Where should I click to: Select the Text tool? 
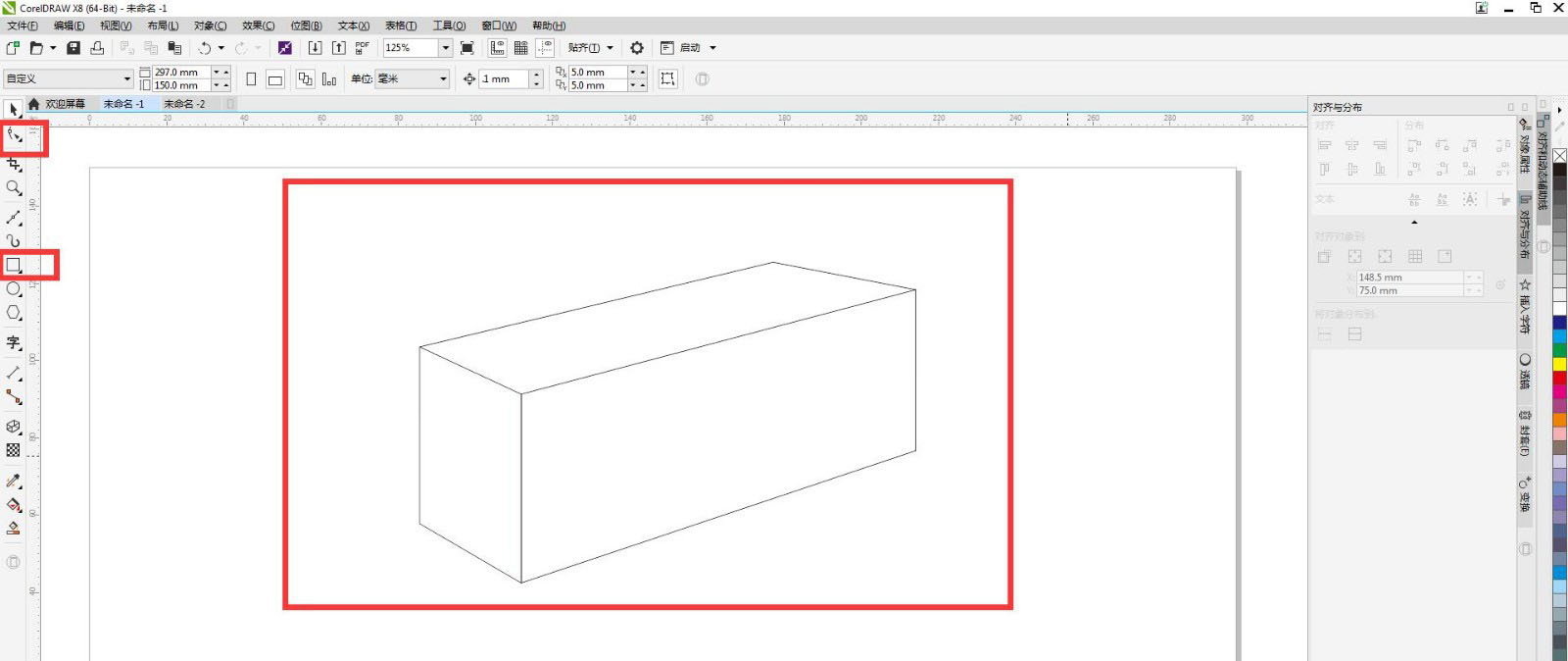click(14, 342)
